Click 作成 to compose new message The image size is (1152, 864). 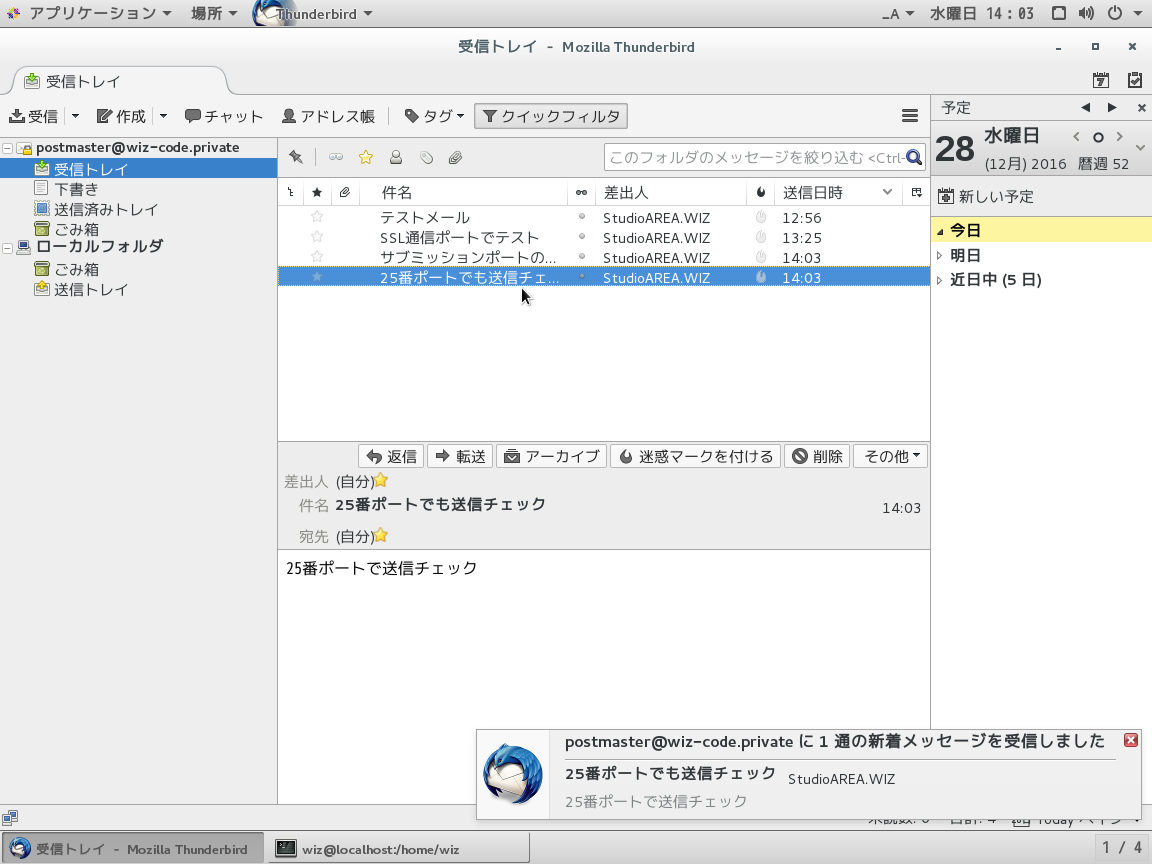point(122,116)
